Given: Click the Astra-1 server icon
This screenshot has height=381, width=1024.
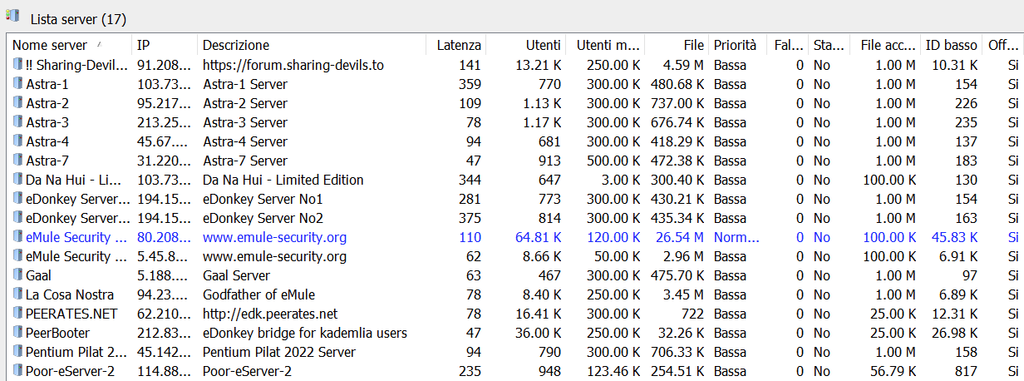Looking at the screenshot, I should [18, 84].
